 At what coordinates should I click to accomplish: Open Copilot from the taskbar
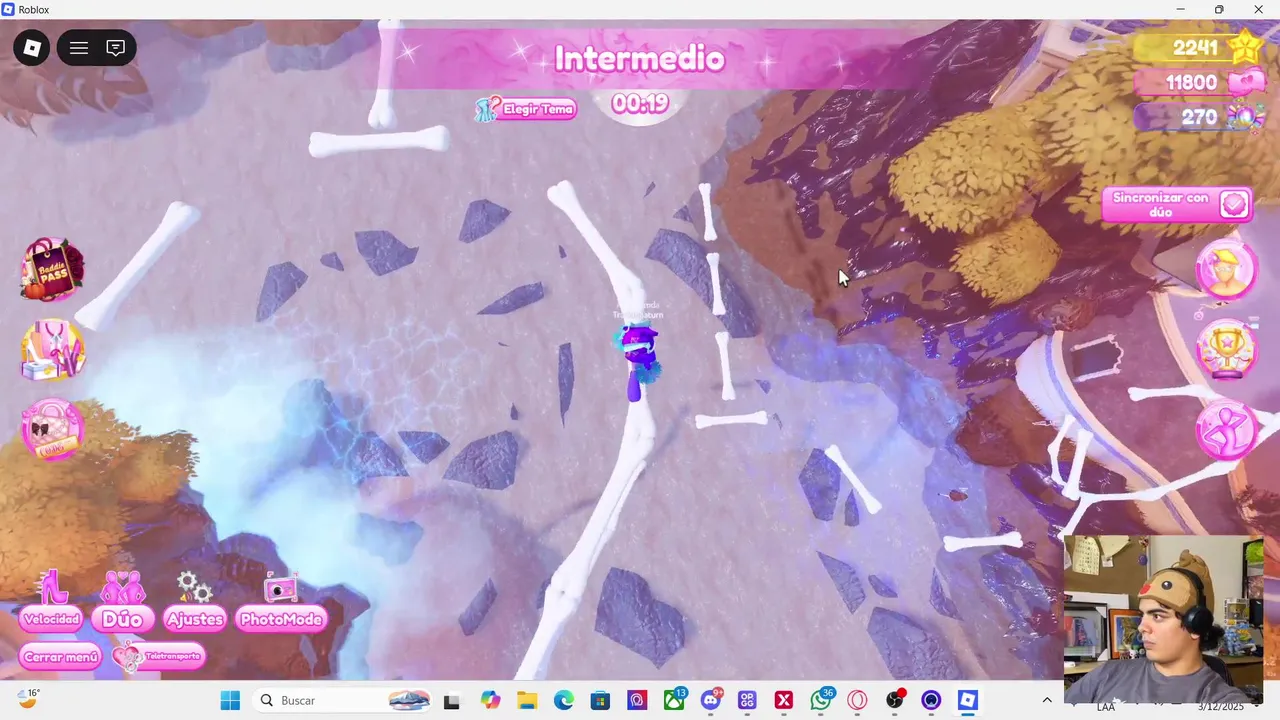click(x=490, y=700)
